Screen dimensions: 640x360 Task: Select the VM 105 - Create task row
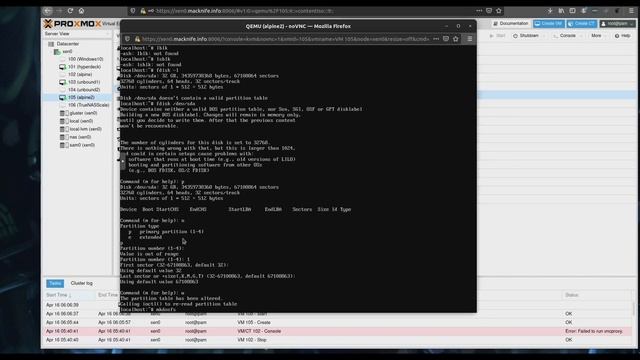338,322
